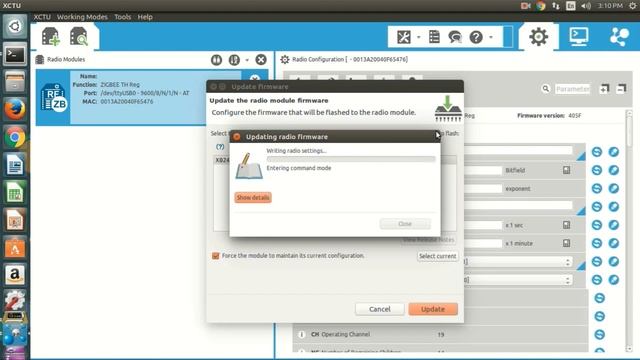The width and height of the screenshot is (640, 360).
Task: Click the Close button in progress dialog
Action: pyautogui.click(x=405, y=224)
